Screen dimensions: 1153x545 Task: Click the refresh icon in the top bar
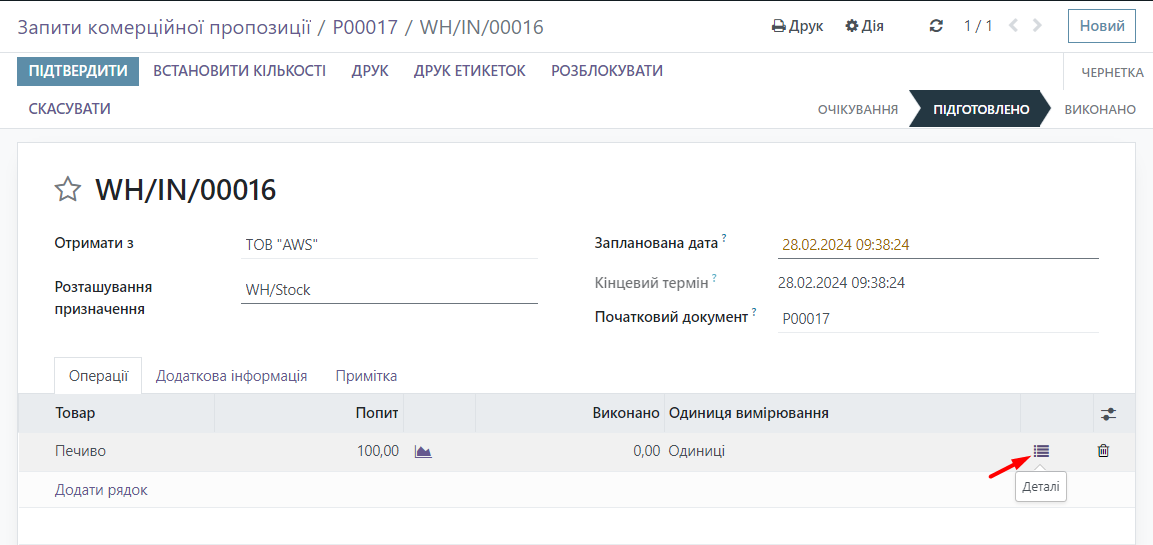pyautogui.click(x=936, y=26)
